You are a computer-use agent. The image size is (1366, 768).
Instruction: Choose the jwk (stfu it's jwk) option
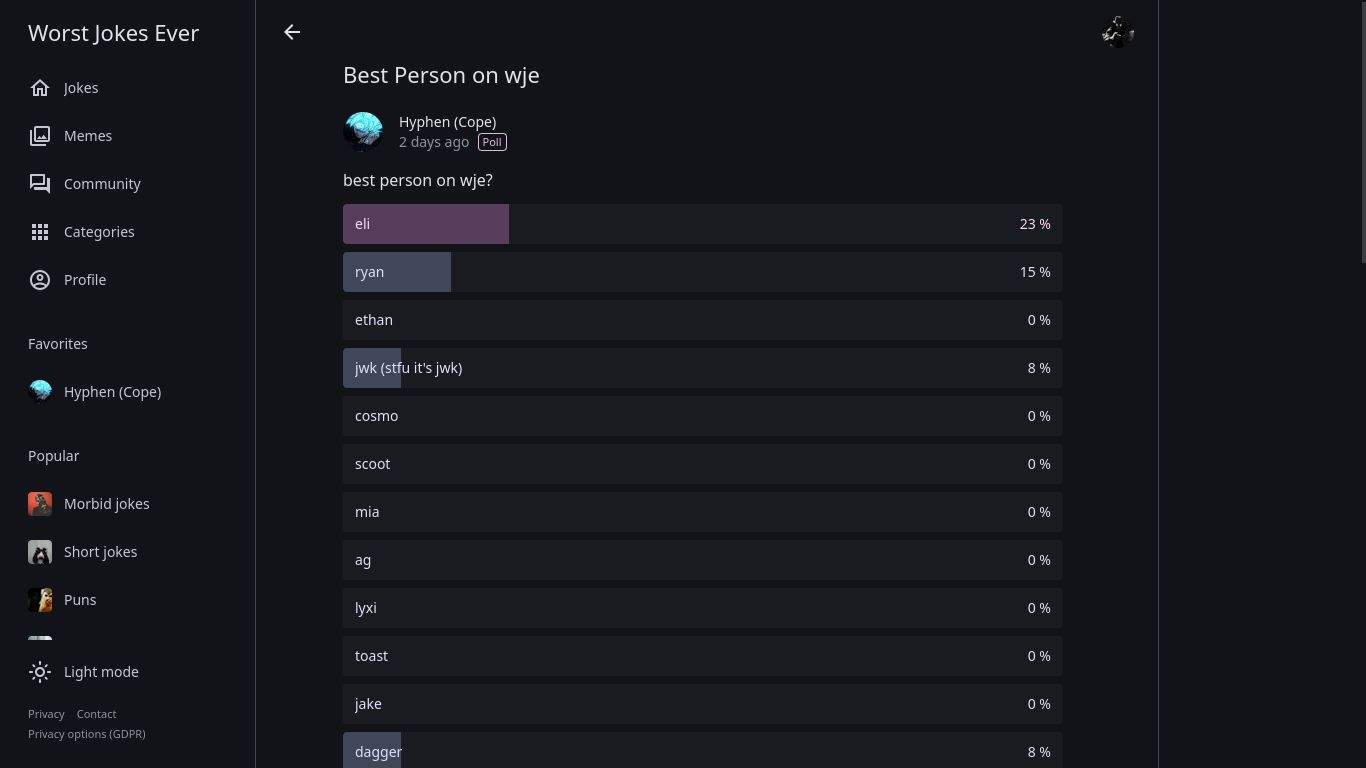(x=702, y=368)
